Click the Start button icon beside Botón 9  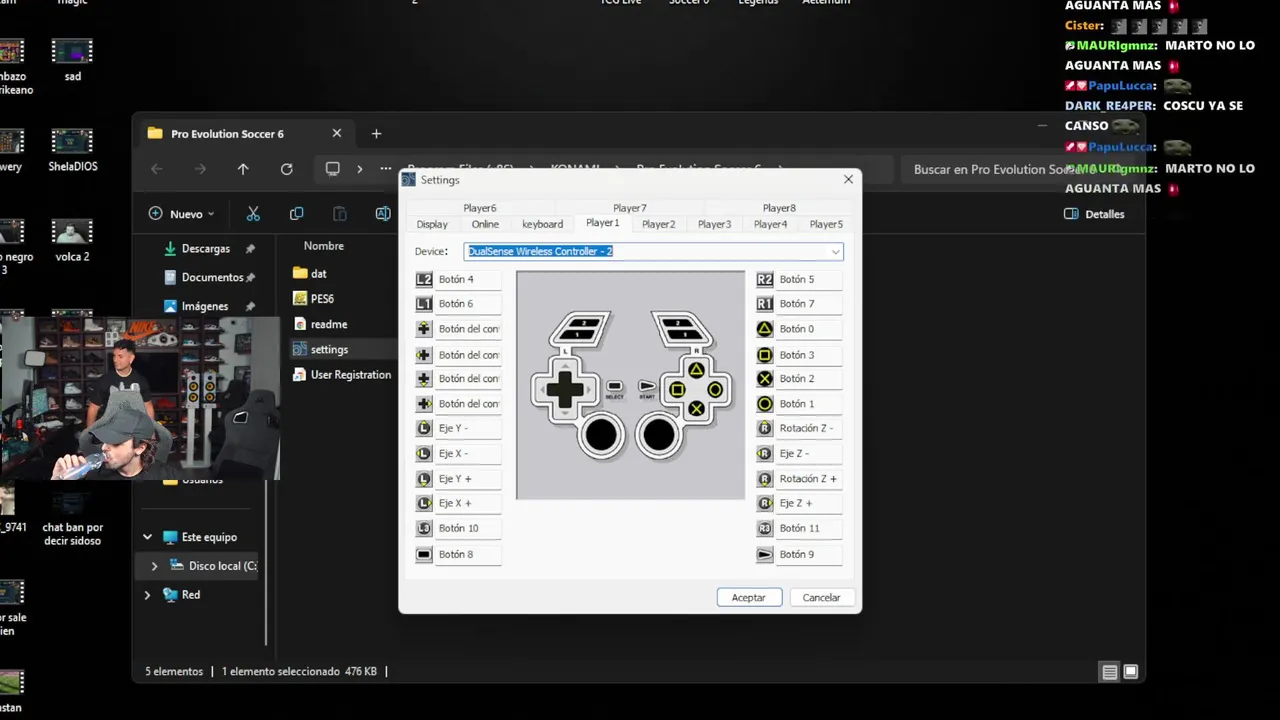coord(765,554)
